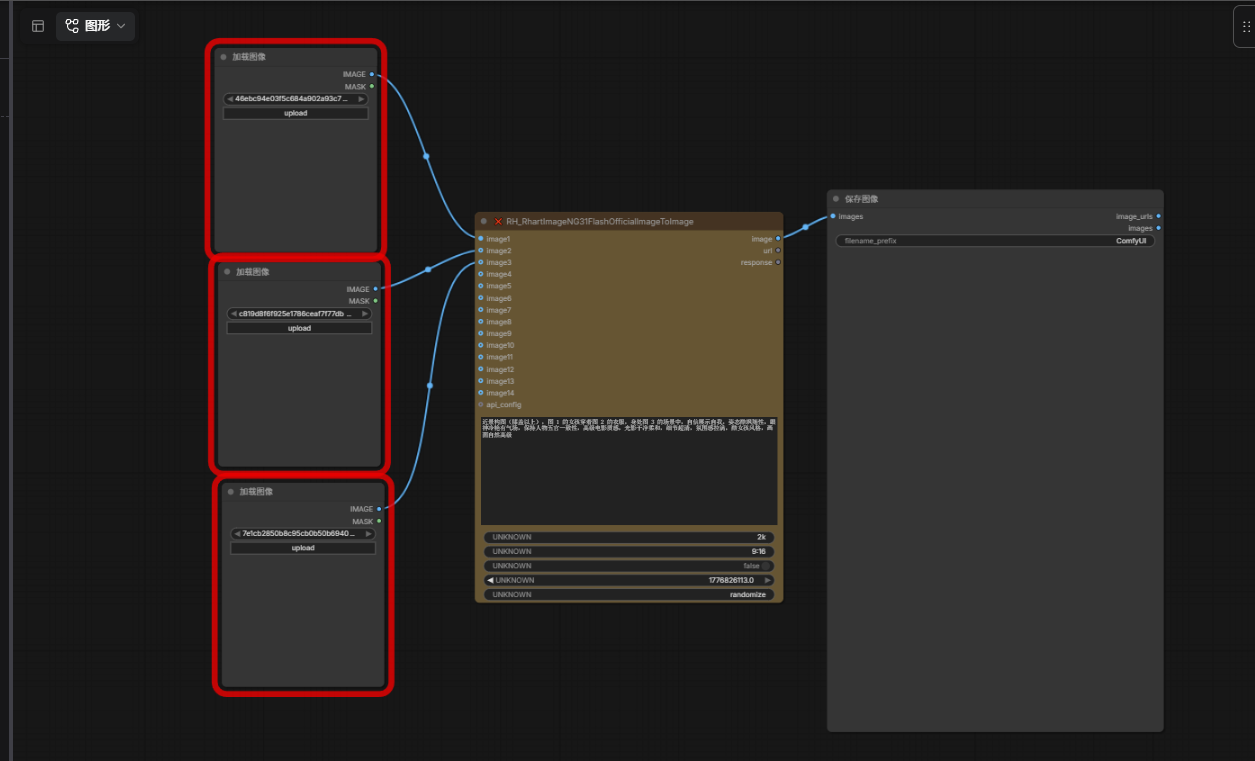1255x761 pixels.
Task: Select next image after c819d8f6 with right arrow
Action: coord(365,314)
